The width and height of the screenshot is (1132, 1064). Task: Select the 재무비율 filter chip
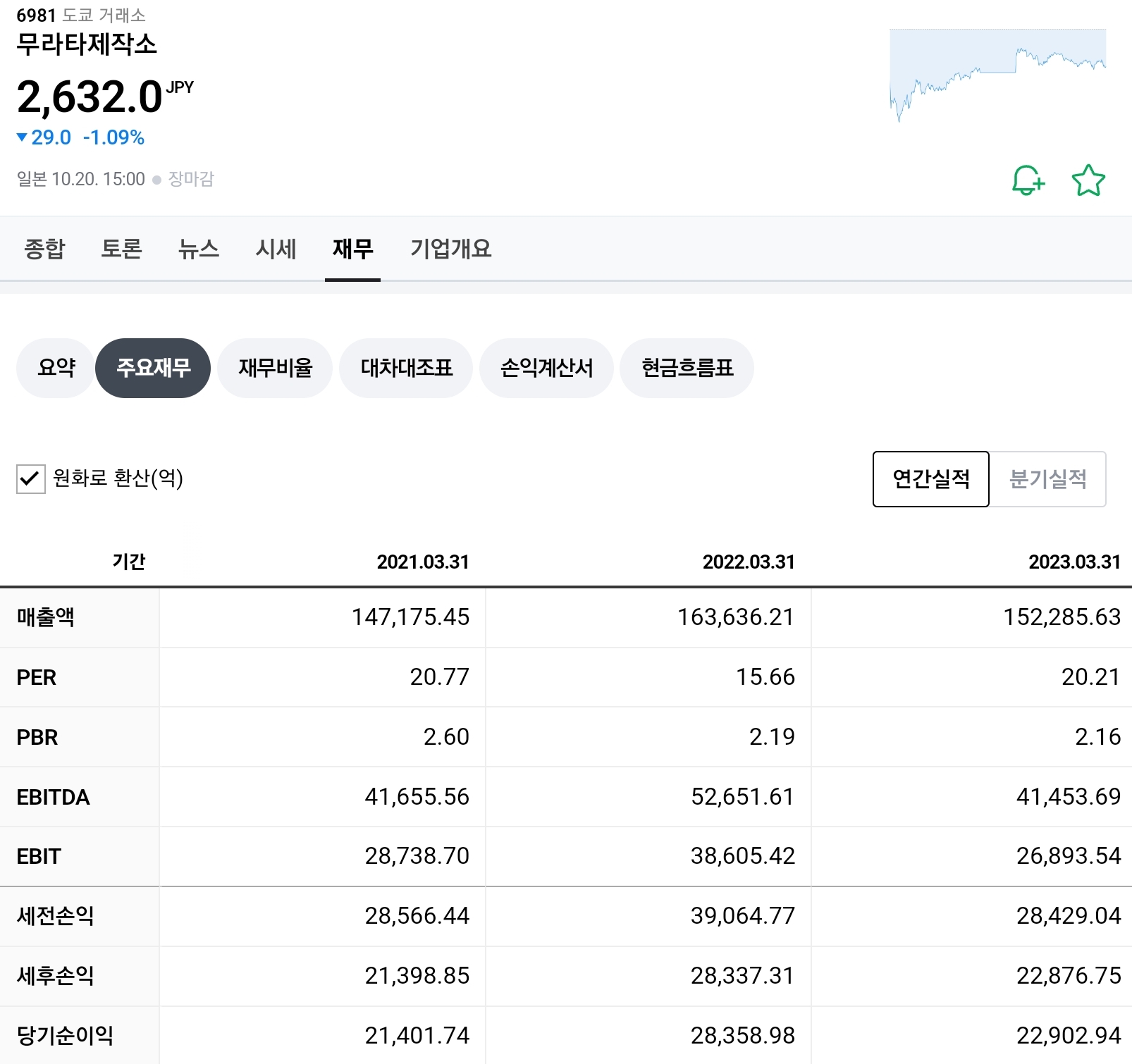coord(275,368)
